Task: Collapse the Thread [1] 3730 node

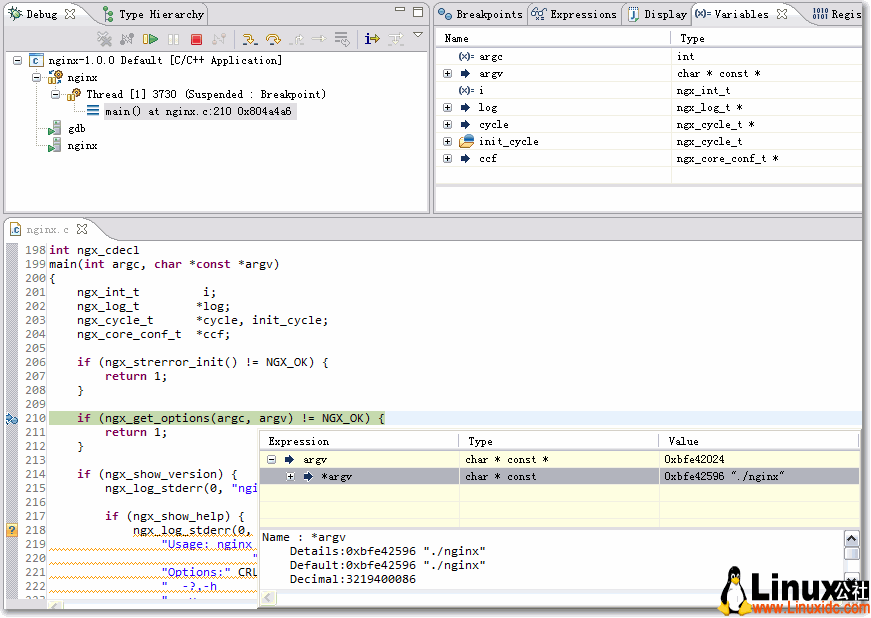Action: (x=56, y=94)
